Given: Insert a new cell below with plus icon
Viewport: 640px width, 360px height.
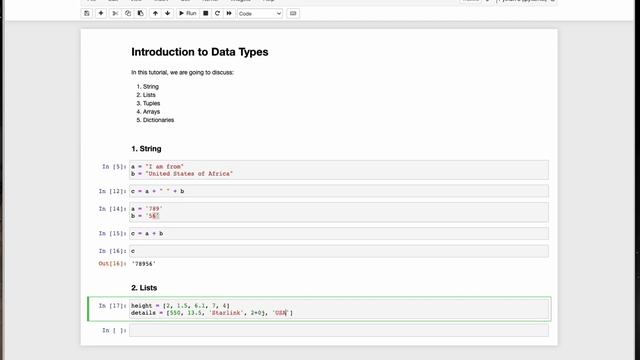Looking at the screenshot, I should 101,13.
